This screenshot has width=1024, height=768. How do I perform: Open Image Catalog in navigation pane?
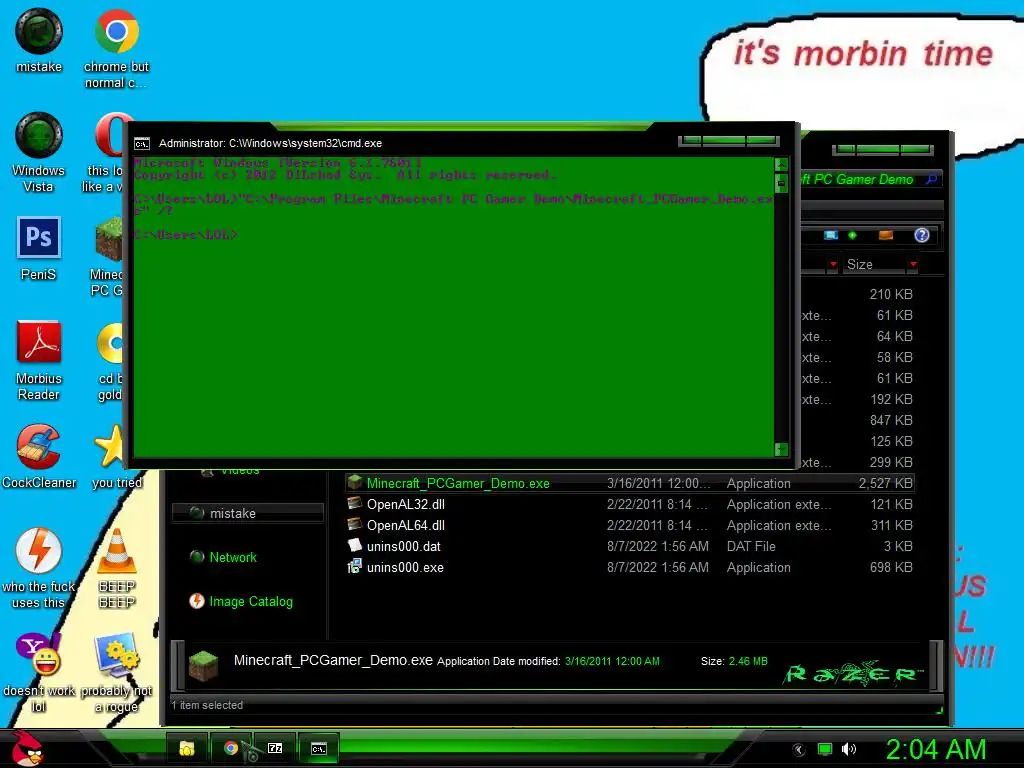[241, 601]
